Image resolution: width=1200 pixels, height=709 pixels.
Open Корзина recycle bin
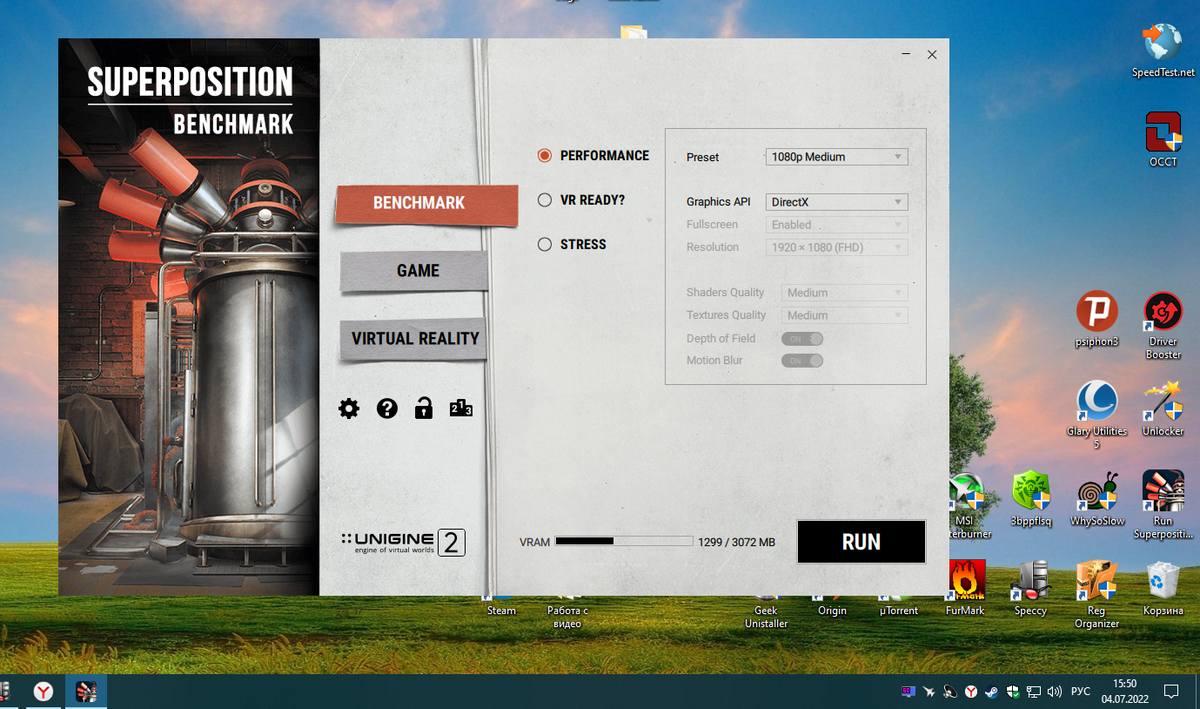click(x=1163, y=588)
